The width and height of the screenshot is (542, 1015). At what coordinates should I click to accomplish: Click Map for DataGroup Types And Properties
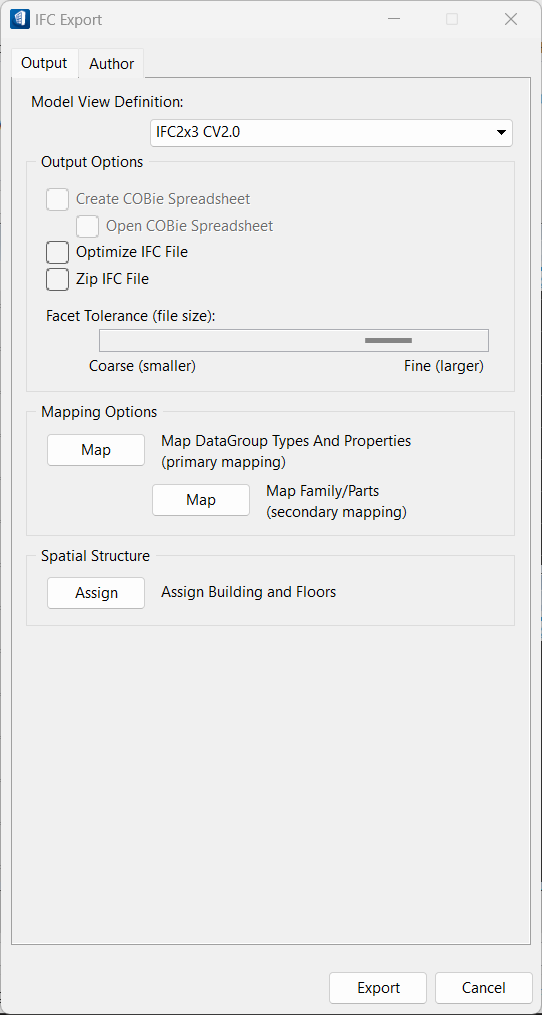click(x=96, y=450)
